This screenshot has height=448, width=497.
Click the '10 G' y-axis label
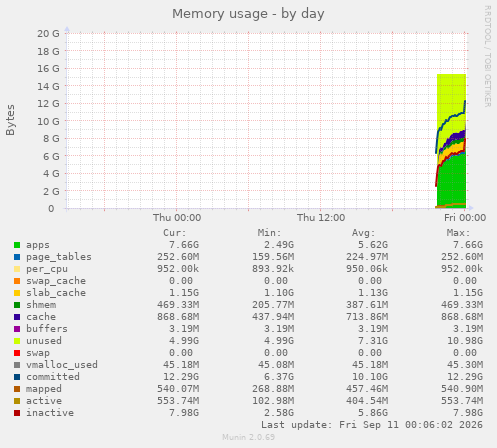click(x=48, y=121)
